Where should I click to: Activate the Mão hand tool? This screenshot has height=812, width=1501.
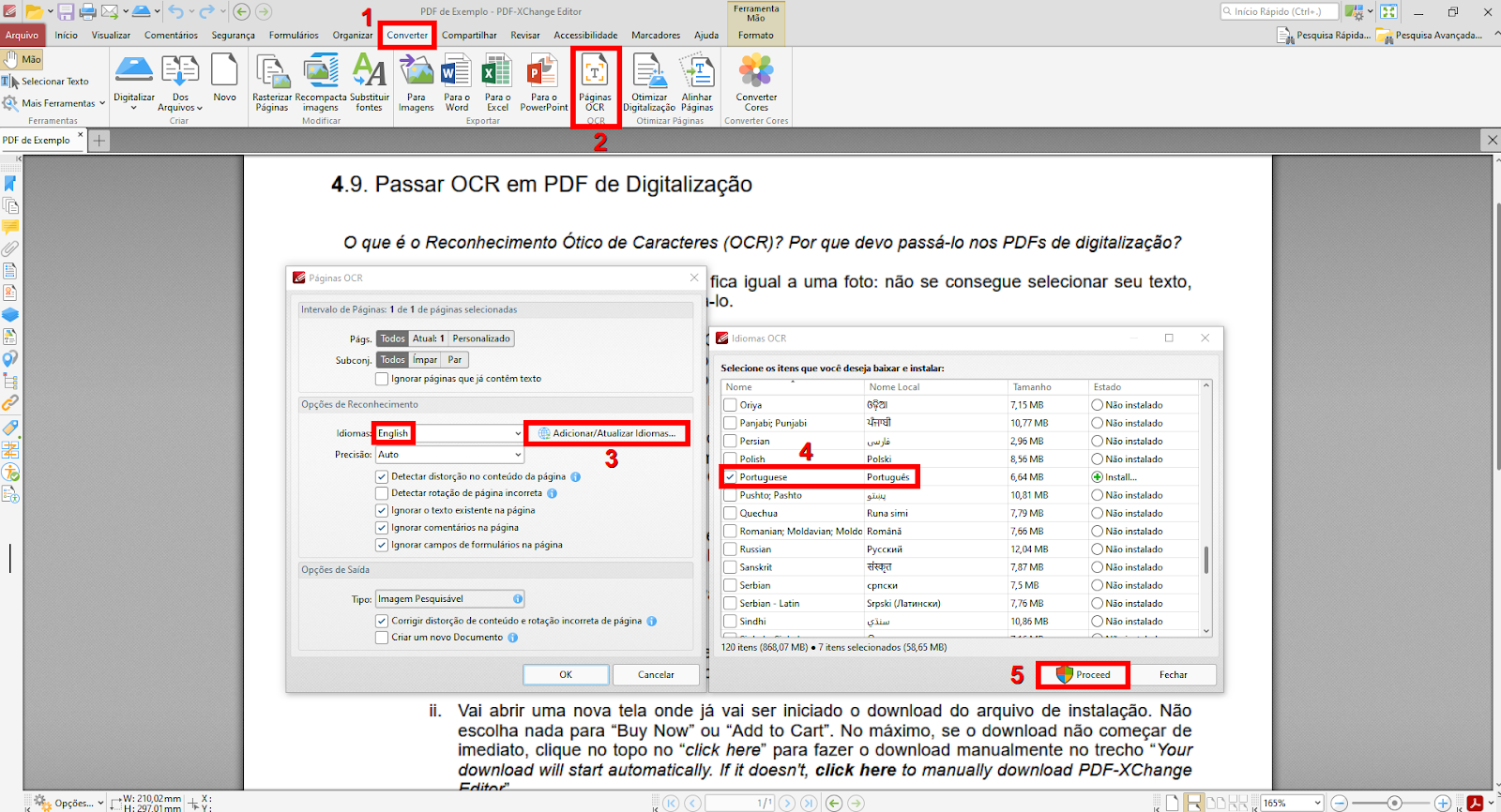(x=23, y=59)
